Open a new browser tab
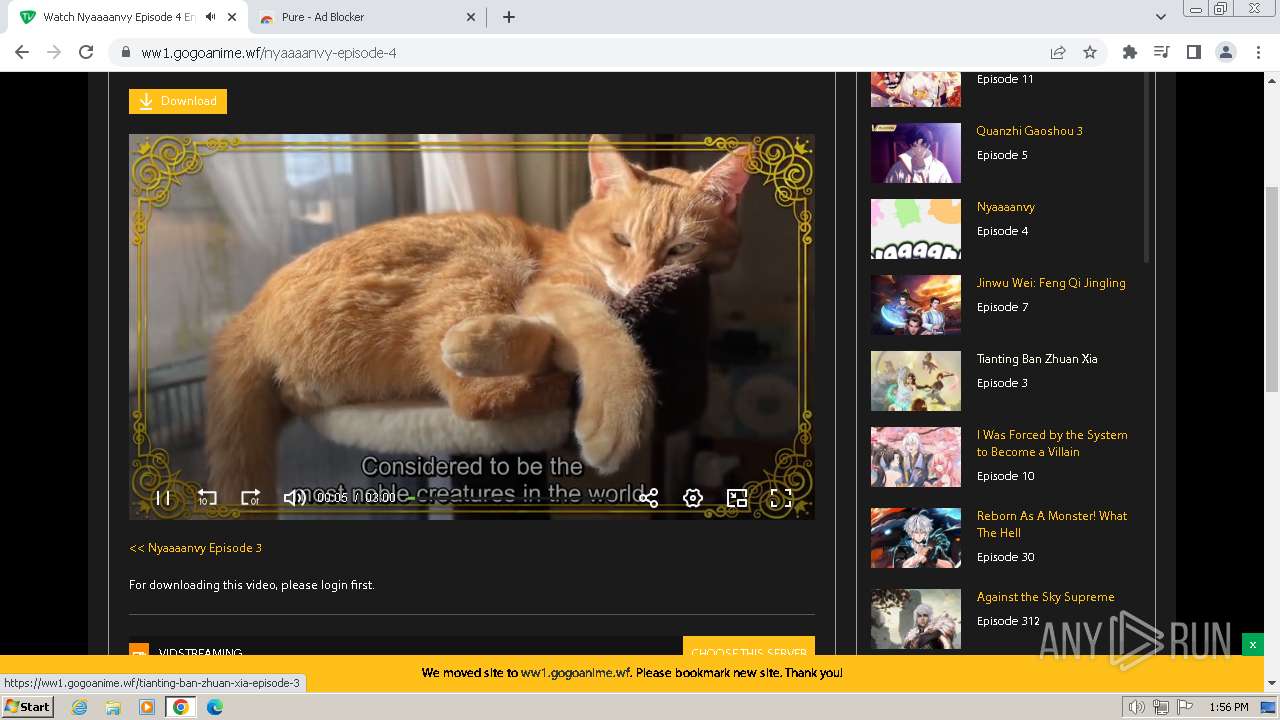 pyautogui.click(x=509, y=17)
